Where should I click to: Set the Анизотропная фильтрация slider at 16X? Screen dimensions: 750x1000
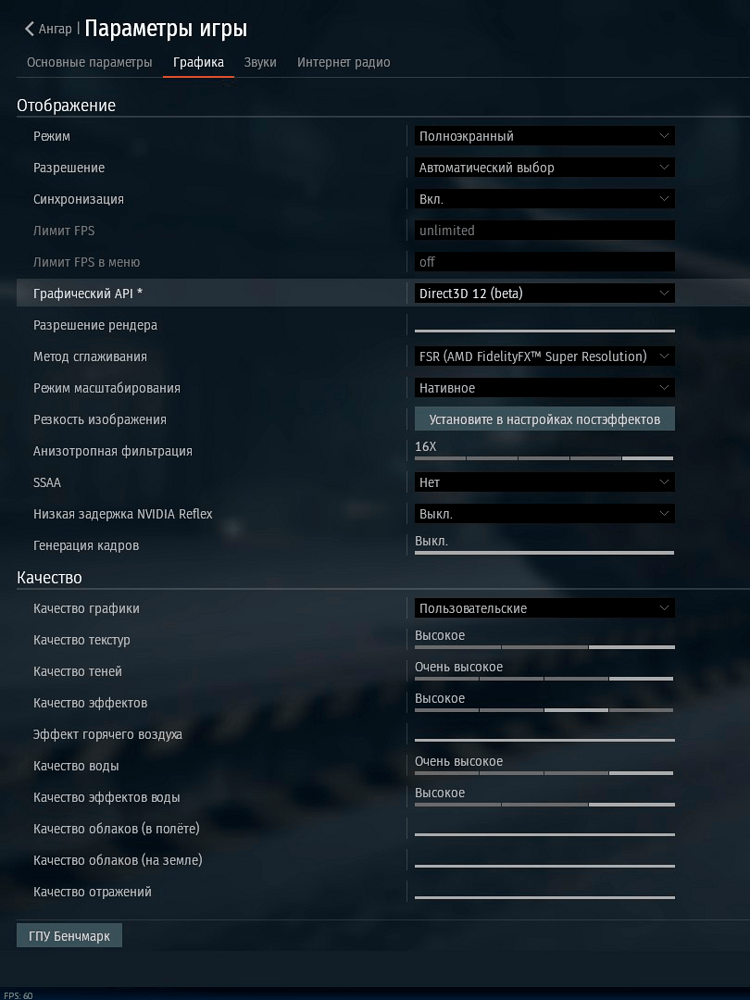pos(545,458)
